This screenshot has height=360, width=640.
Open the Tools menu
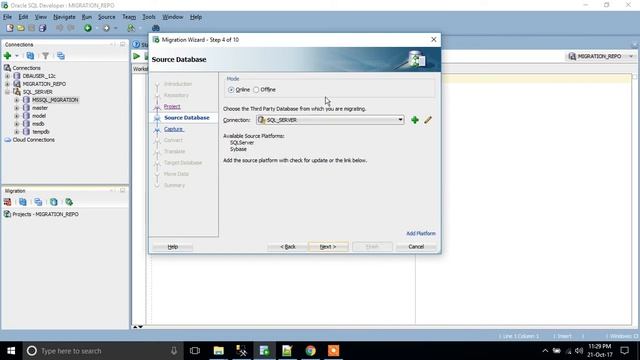149,17
